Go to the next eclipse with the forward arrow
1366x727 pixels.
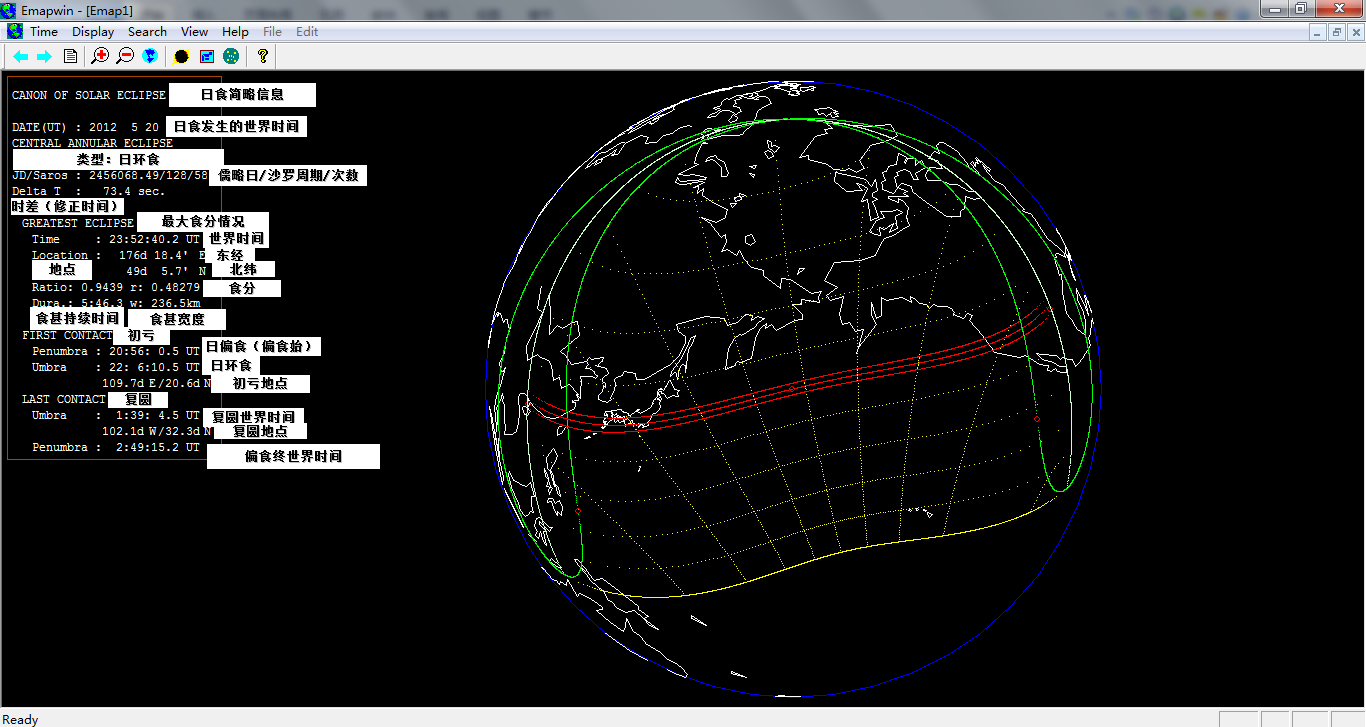(x=44, y=56)
